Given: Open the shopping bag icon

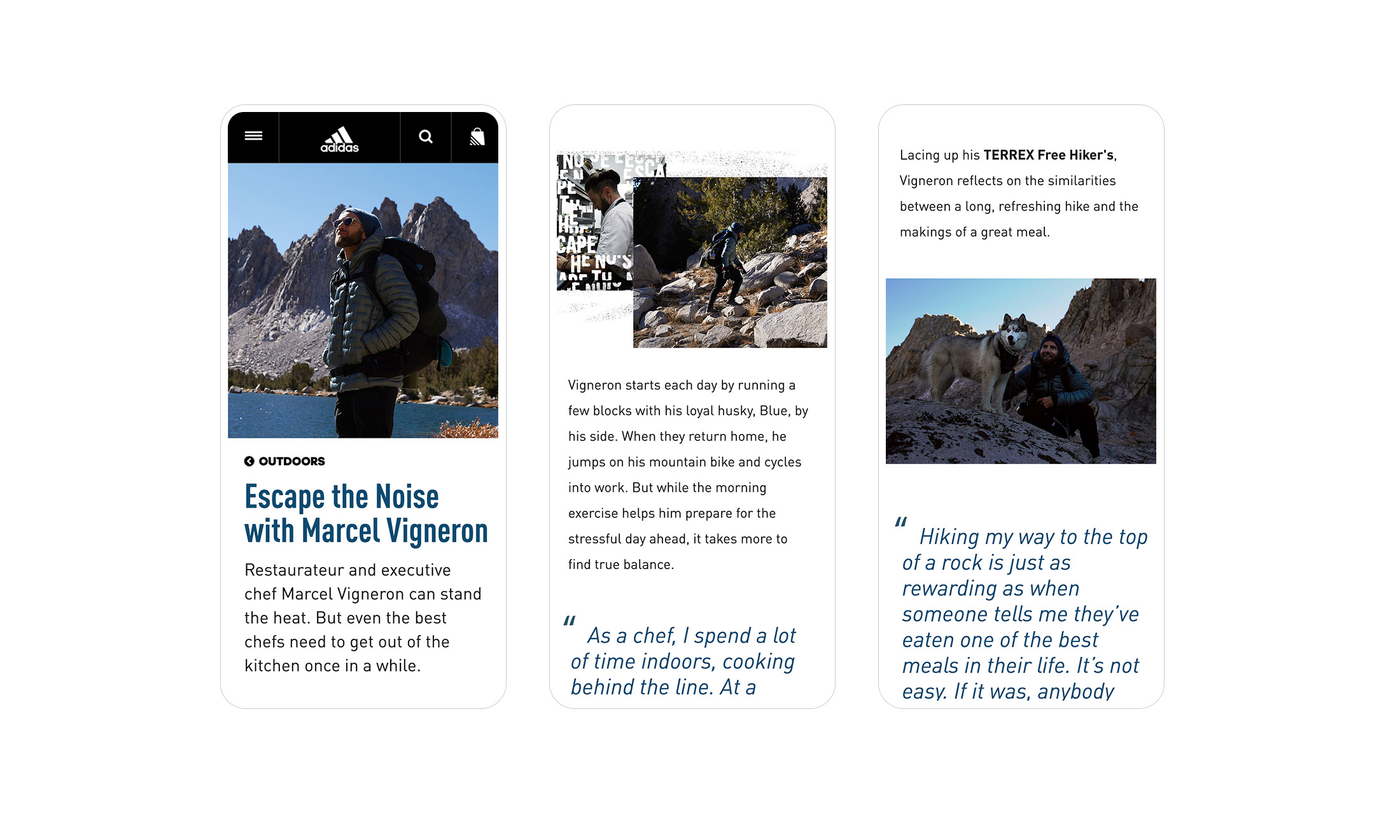Looking at the screenshot, I should pos(477,137).
